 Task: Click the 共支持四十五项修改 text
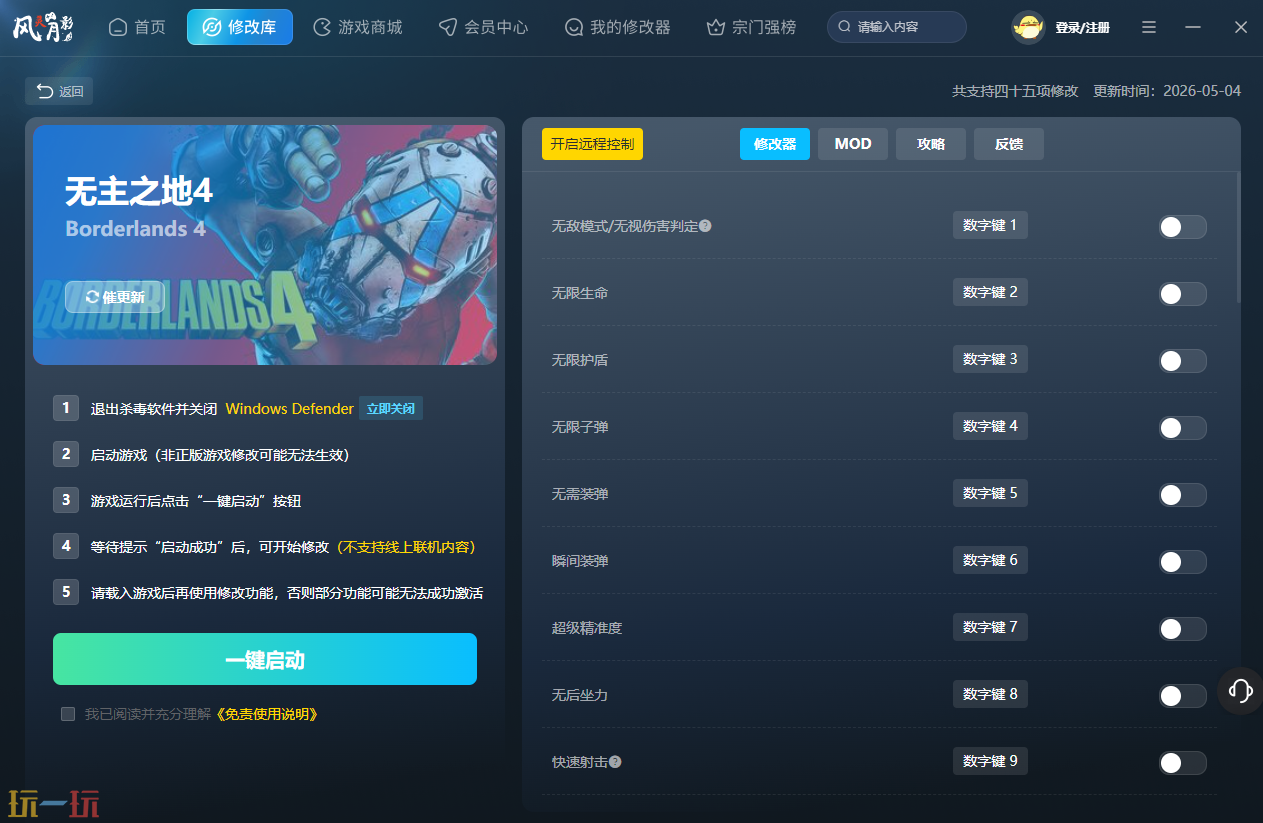pyautogui.click(x=1015, y=91)
